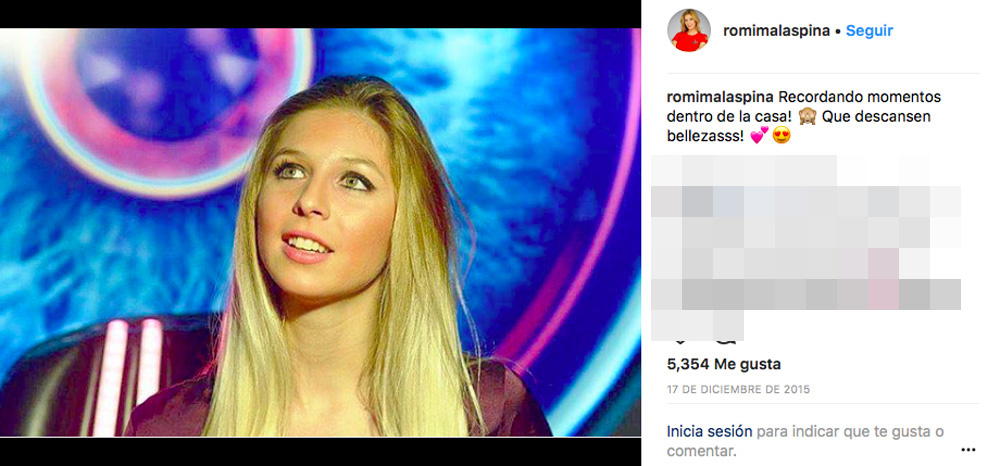Tap the partially hidden heart like icon
The width and height of the screenshot is (1000, 466).
[x=680, y=339]
